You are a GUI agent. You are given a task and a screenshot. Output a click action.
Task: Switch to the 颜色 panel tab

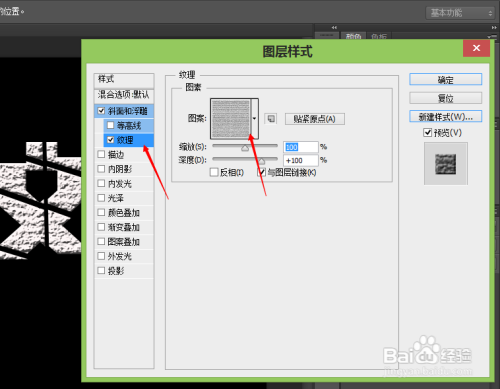pyautogui.click(x=353, y=36)
